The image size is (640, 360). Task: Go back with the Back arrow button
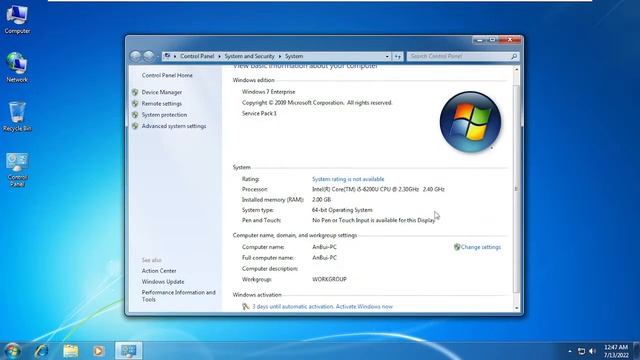click(136, 56)
